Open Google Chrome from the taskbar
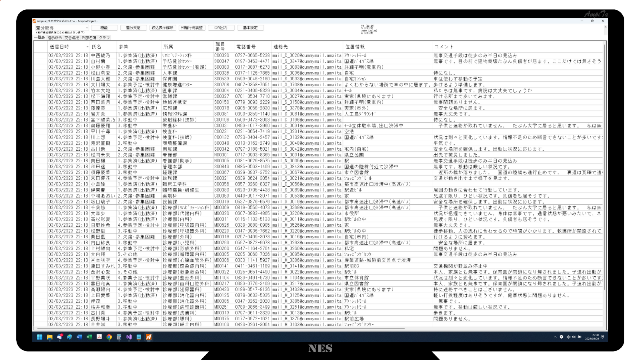Image resolution: width=640 pixels, height=360 pixels. [x=109, y=337]
